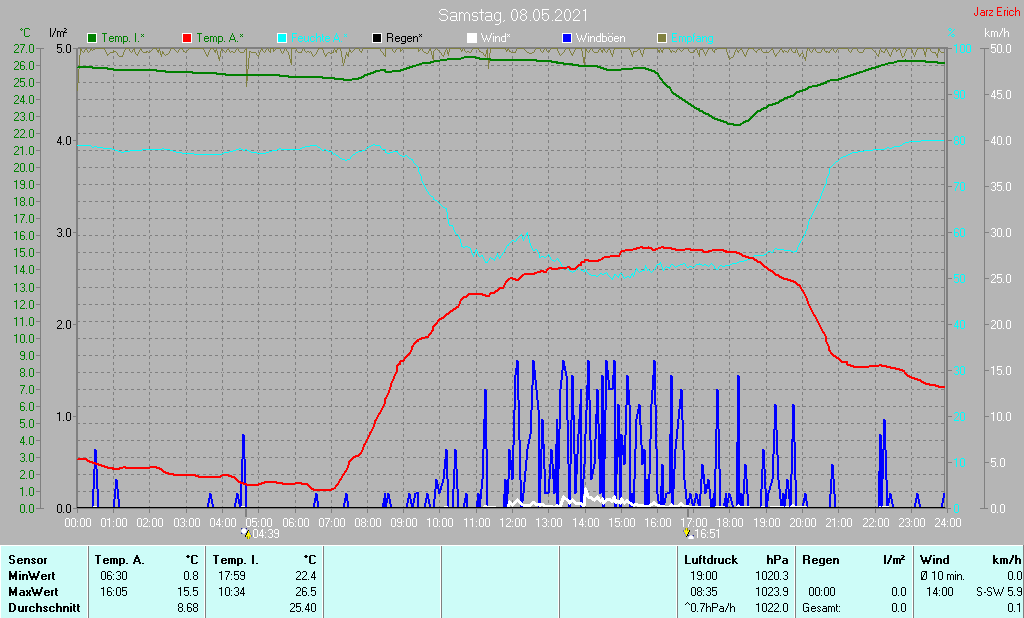Click the pressure maximum time '08:35'
Screen dimensions: 1024x618
pyautogui.click(x=703, y=592)
